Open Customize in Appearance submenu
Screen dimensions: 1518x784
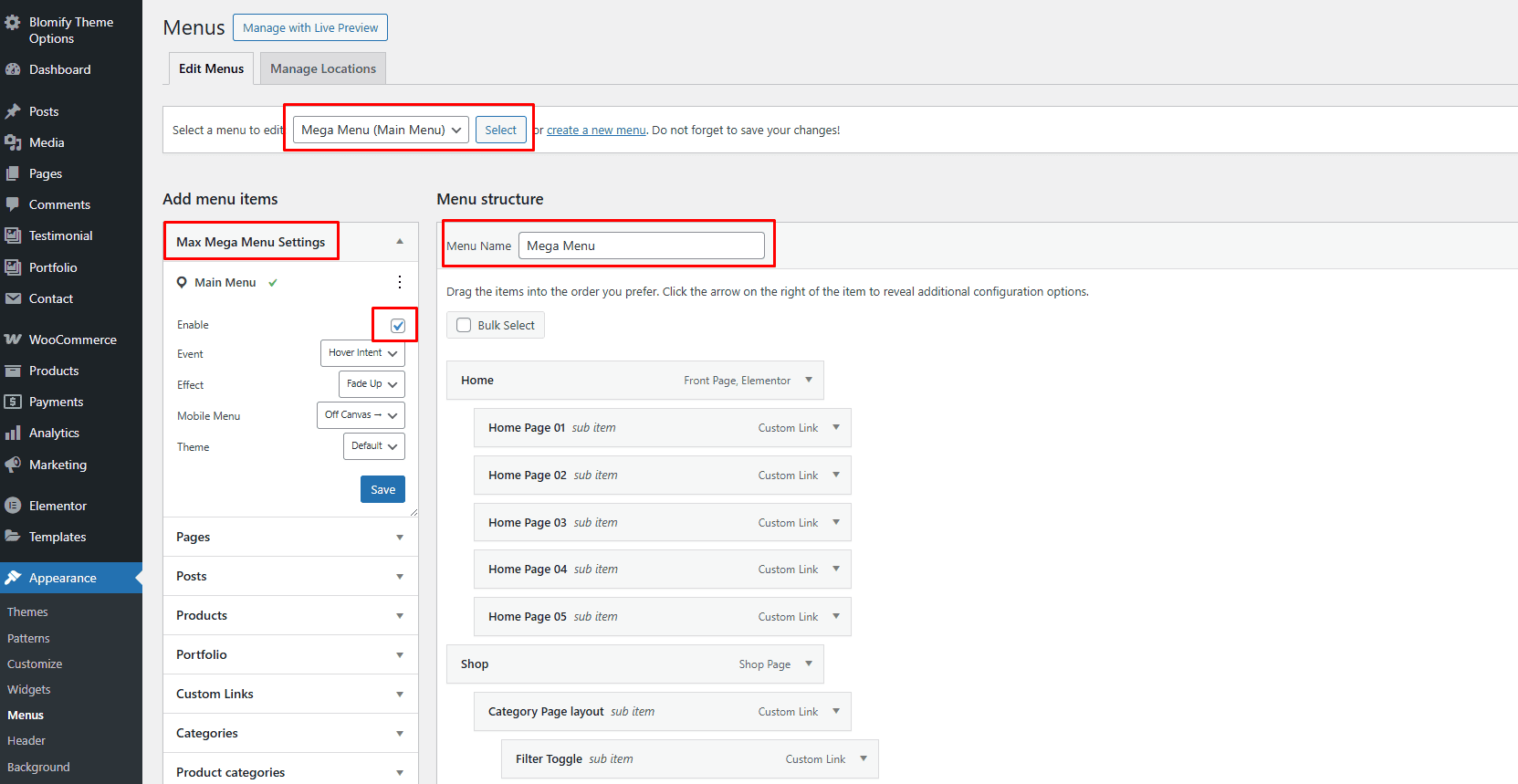tap(35, 664)
